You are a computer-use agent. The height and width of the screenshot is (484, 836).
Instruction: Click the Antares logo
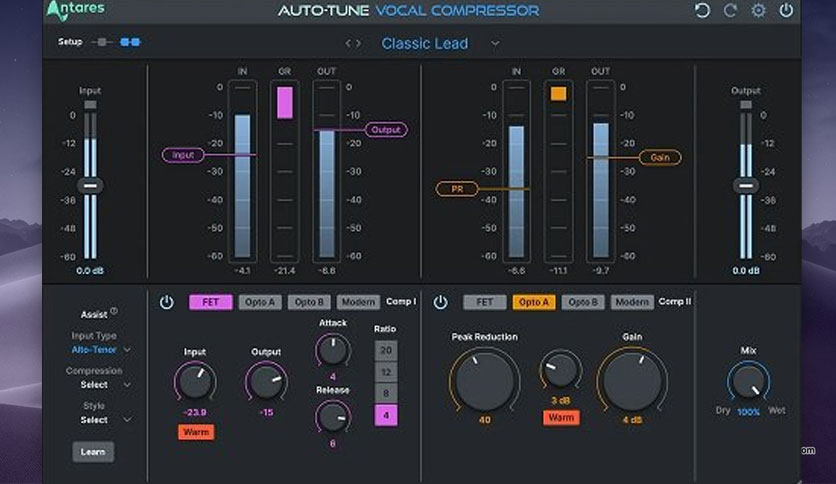click(75, 10)
